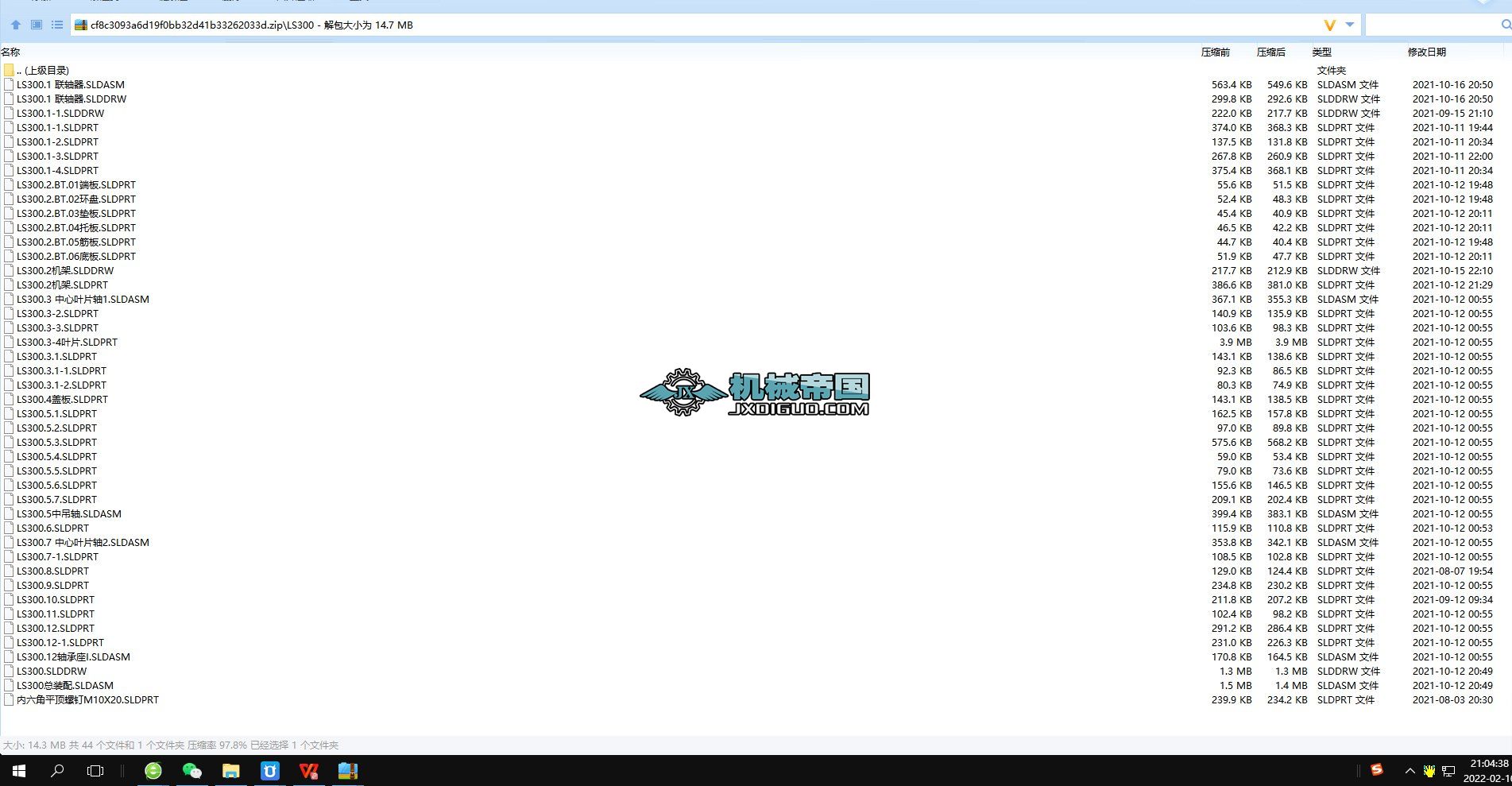Select file LS300.1-1.SLDDRW

pos(60,113)
